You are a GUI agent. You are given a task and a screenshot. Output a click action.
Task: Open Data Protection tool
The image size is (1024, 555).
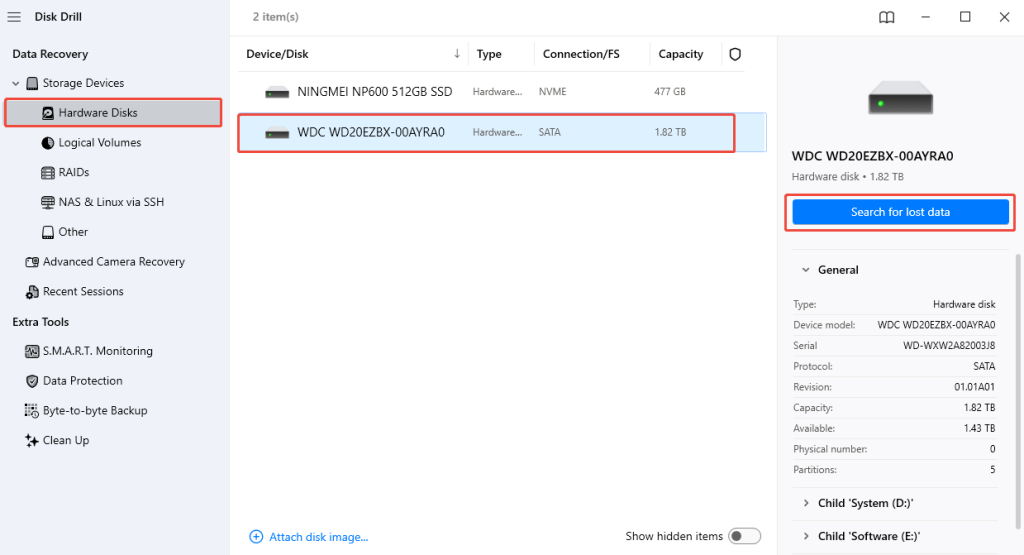point(82,381)
